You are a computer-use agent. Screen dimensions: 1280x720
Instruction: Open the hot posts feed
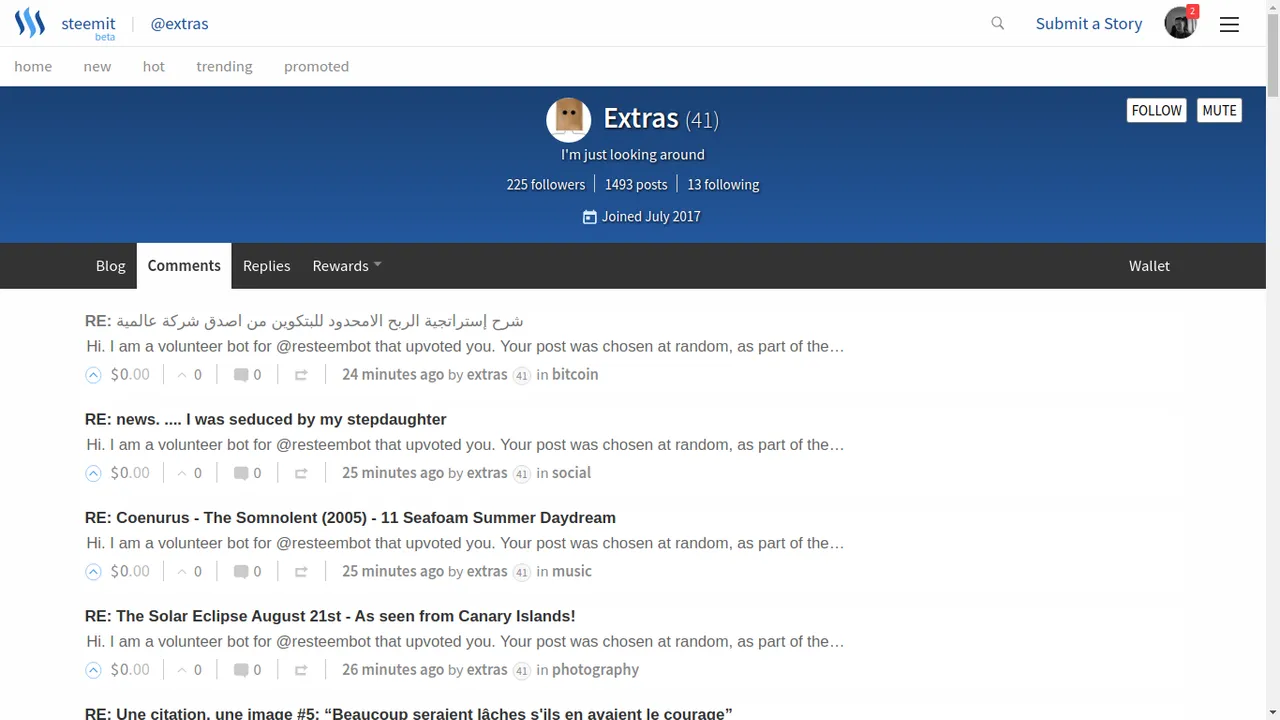[154, 66]
